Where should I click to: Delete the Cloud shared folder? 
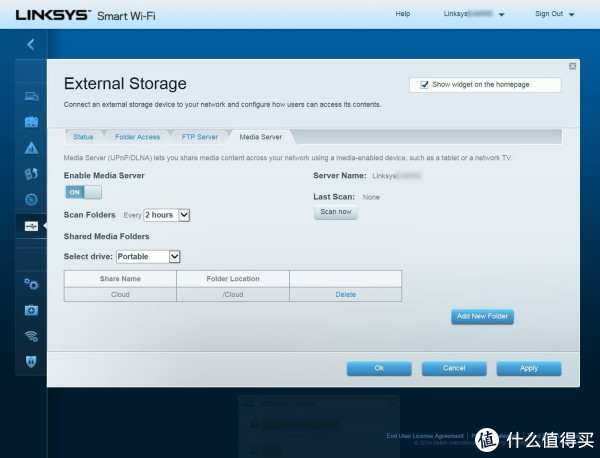pos(346,295)
